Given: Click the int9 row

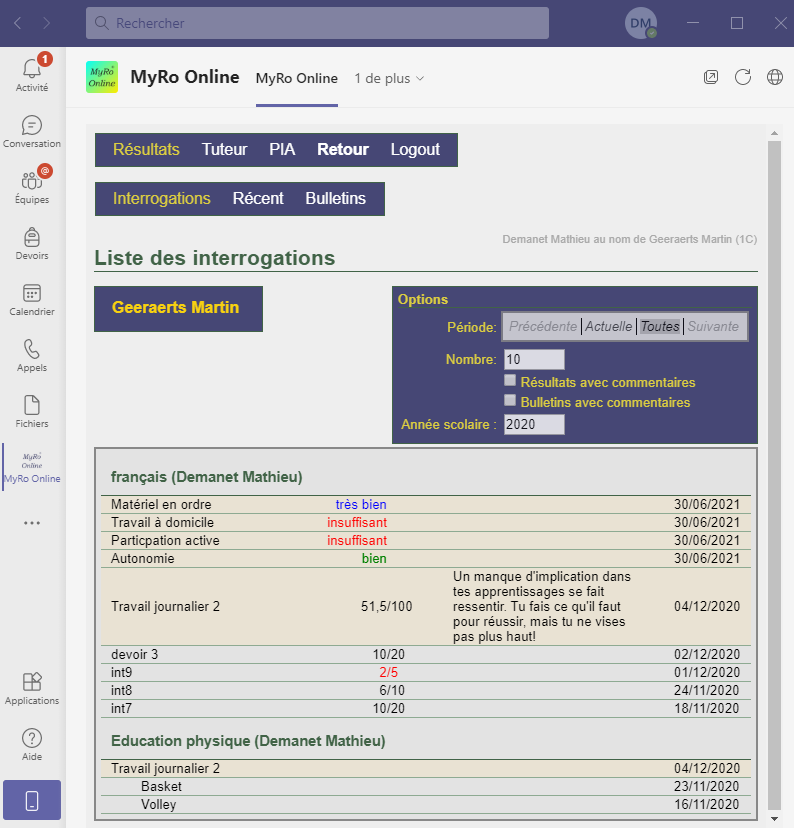Looking at the screenshot, I should [x=426, y=672].
